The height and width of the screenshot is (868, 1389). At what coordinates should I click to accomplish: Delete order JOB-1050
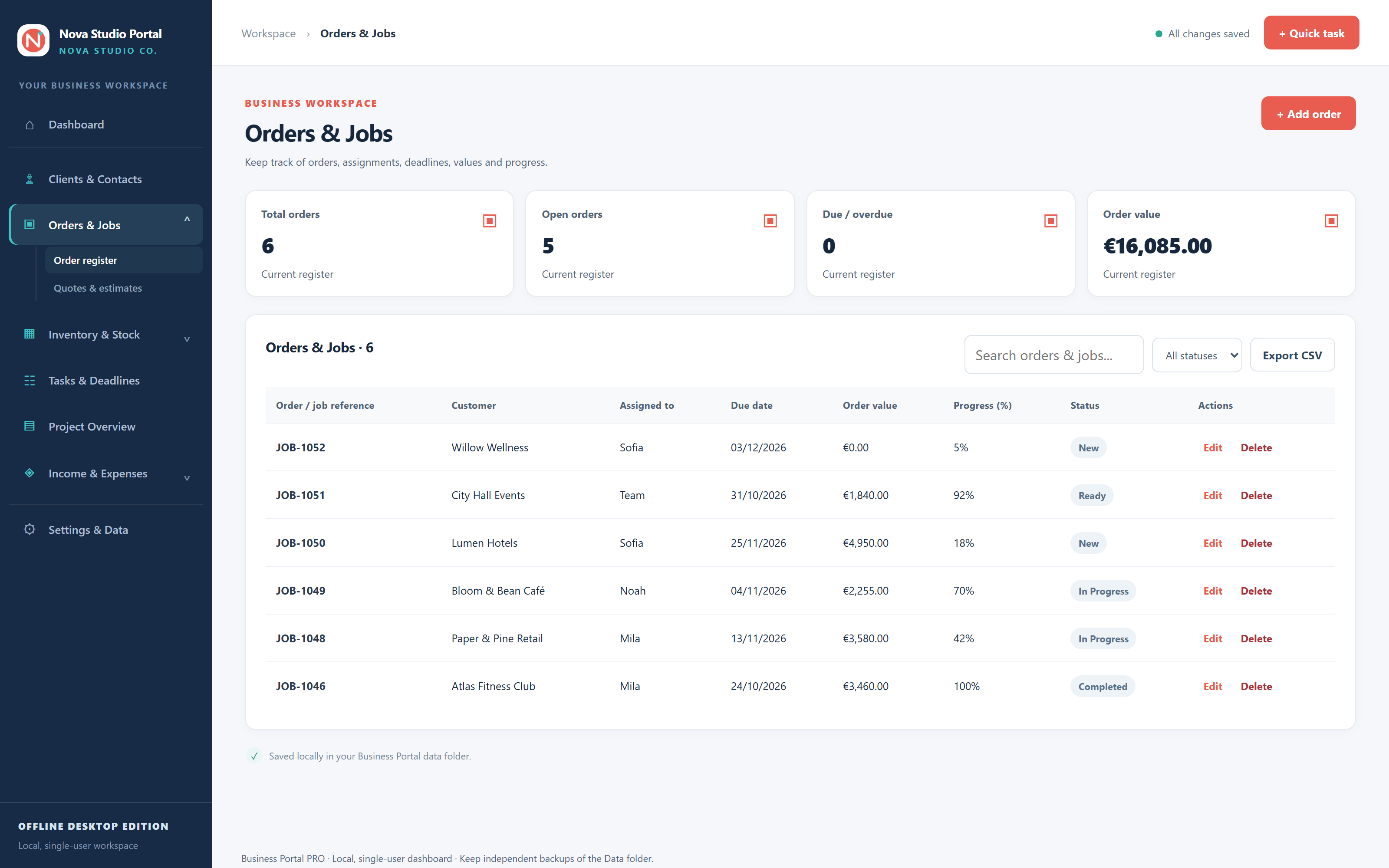click(1256, 542)
